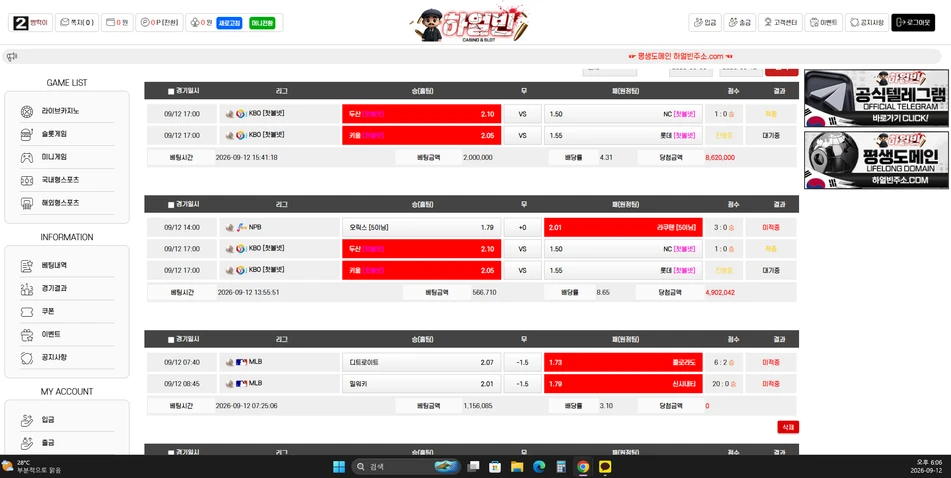Image resolution: width=951 pixels, height=478 pixels.
Task: Select the MLB bet slip's header checkbox
Action: pyautogui.click(x=171, y=339)
